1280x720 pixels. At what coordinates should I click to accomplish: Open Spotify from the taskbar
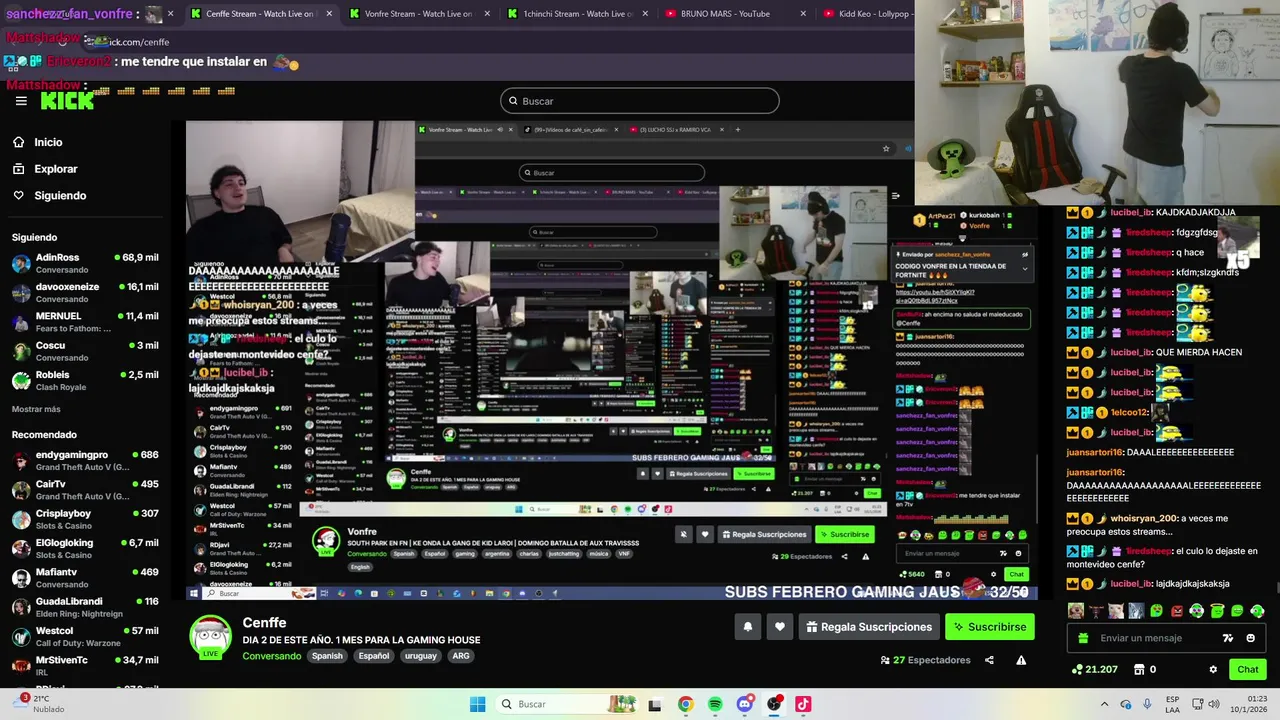(715, 704)
